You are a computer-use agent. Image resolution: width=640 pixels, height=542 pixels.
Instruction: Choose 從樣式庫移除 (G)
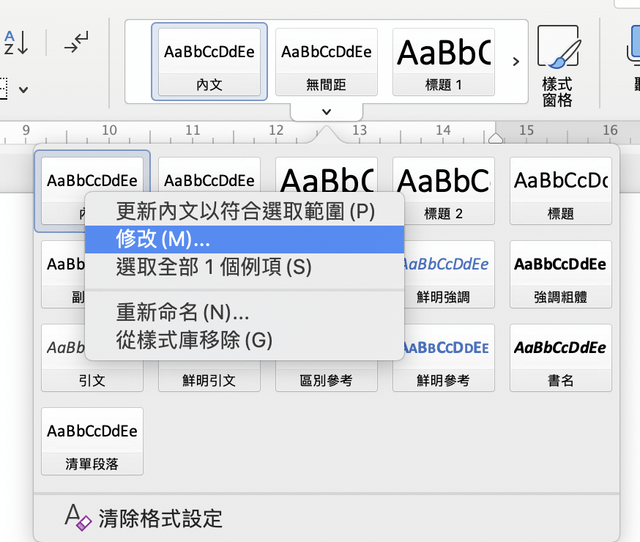click(244, 340)
